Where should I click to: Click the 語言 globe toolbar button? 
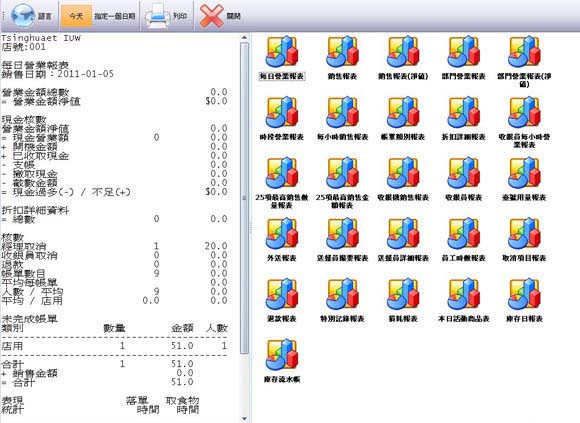point(31,16)
